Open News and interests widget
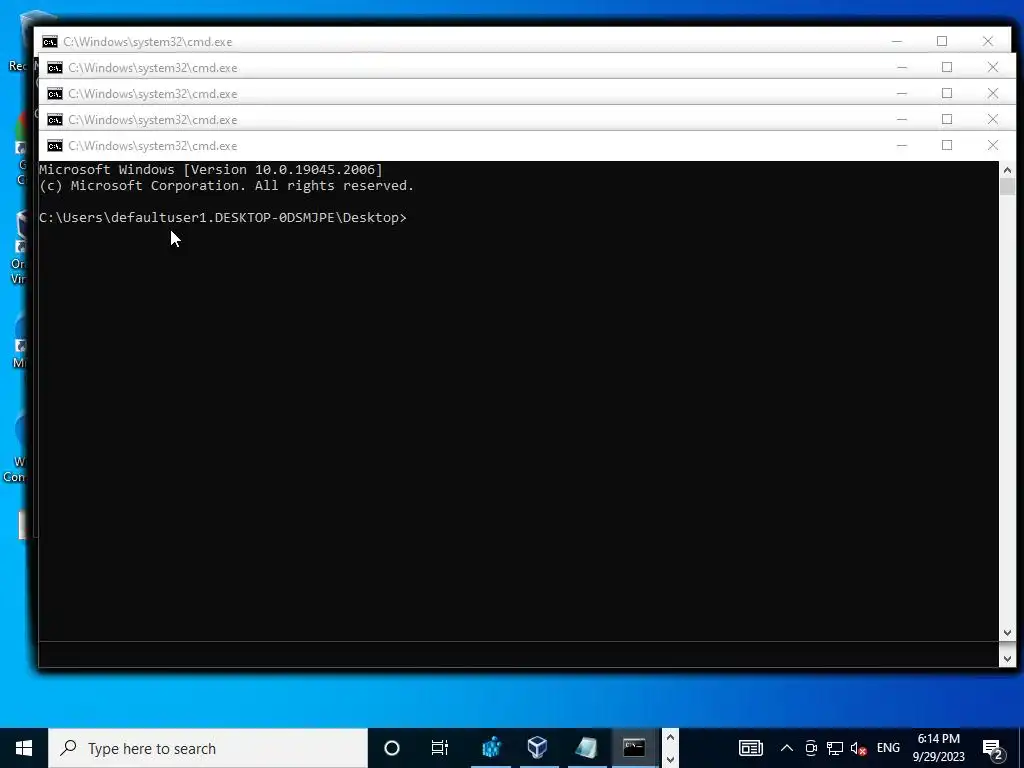The image size is (1024, 768). [x=750, y=748]
